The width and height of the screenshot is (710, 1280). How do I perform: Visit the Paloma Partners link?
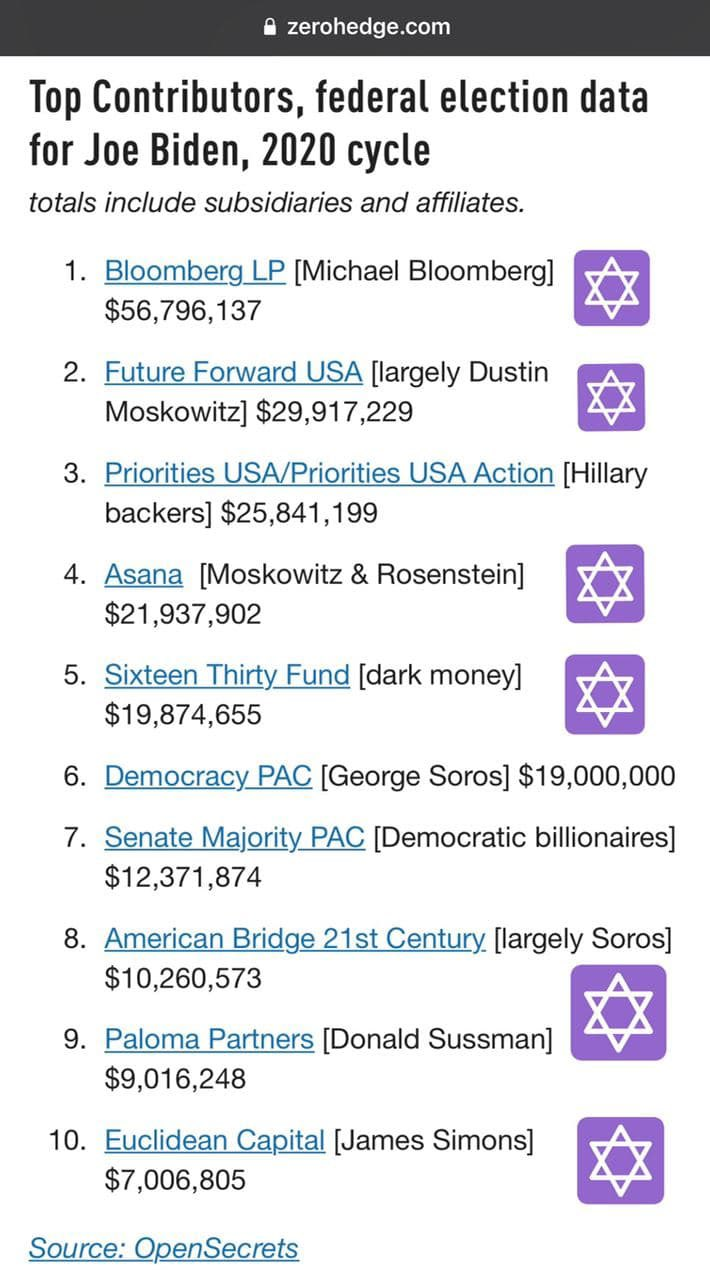pos(209,1039)
